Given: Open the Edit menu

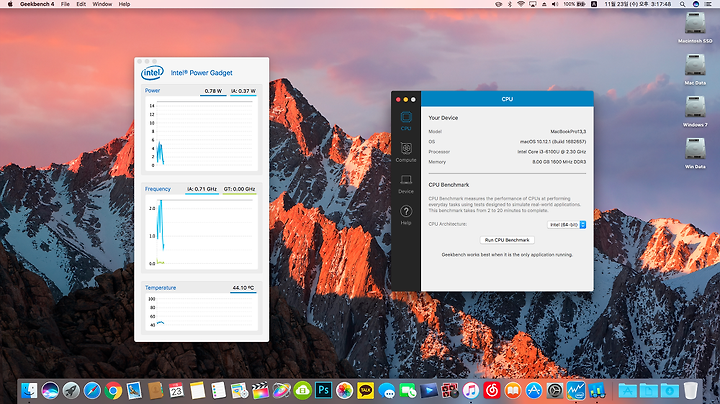Looking at the screenshot, I should (81, 4).
